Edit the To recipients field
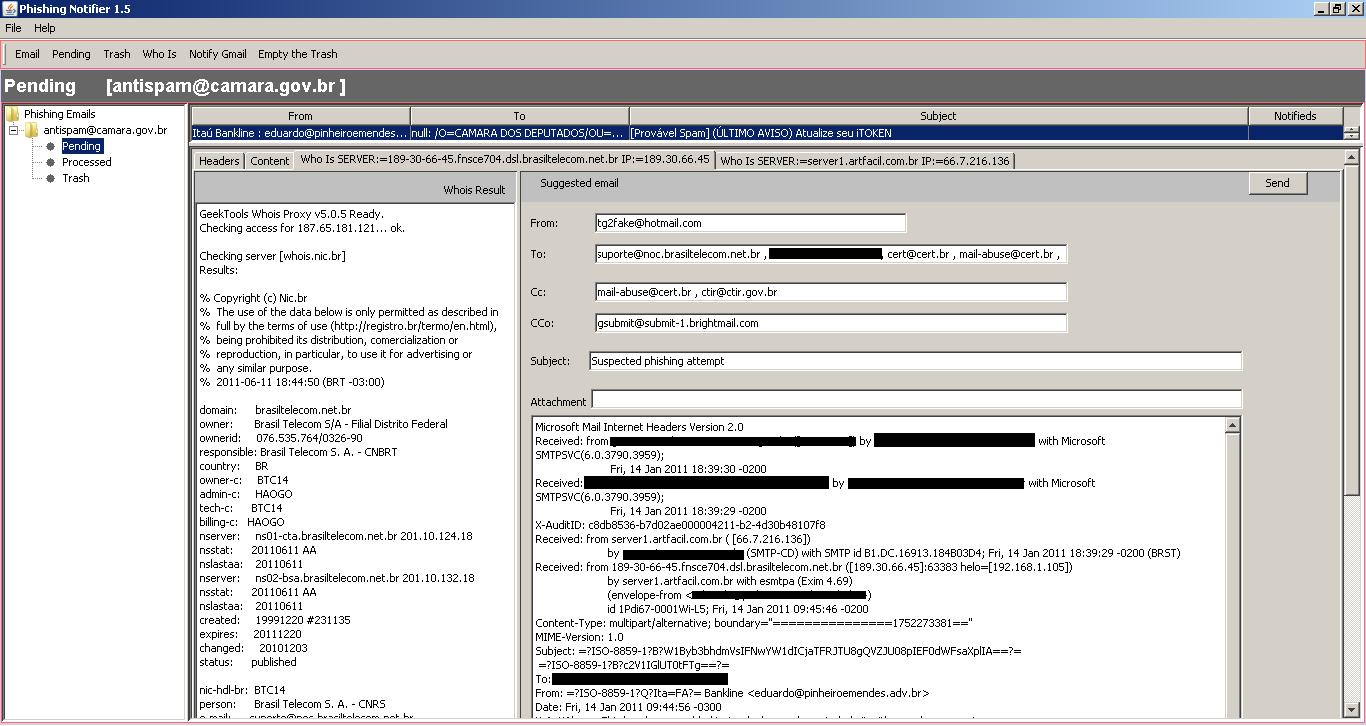Image resolution: width=1366 pixels, height=726 pixels. [x=830, y=254]
